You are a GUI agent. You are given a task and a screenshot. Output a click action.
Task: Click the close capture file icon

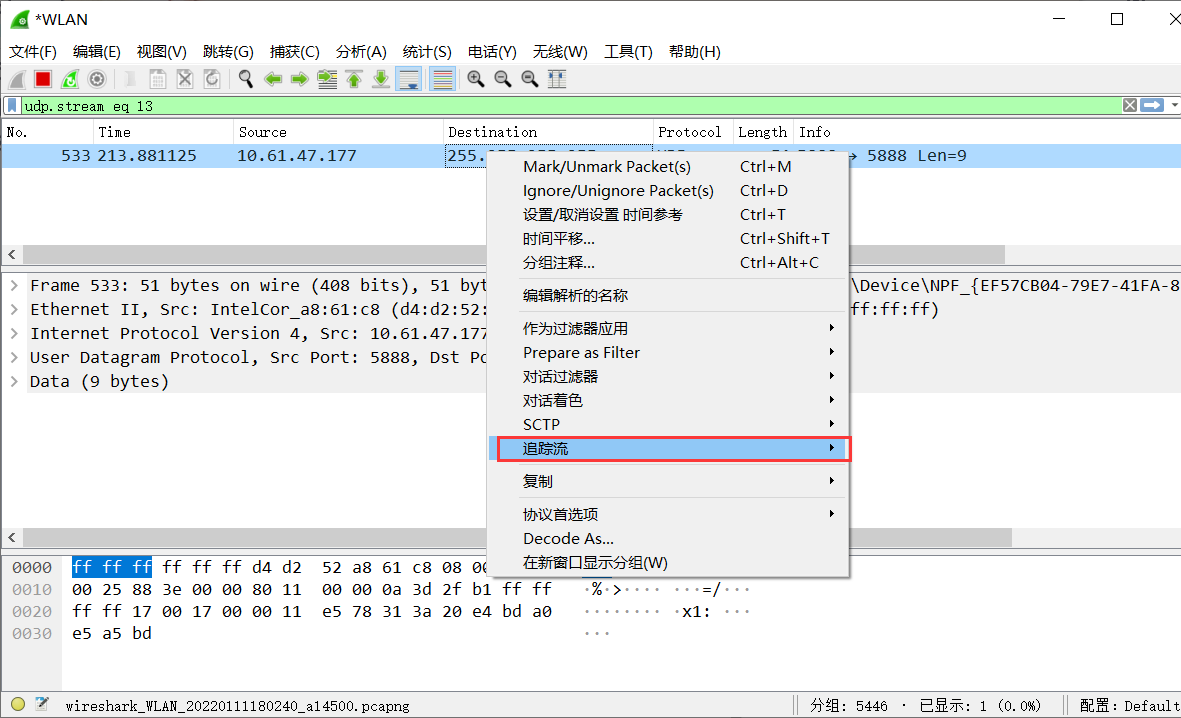(x=185, y=79)
